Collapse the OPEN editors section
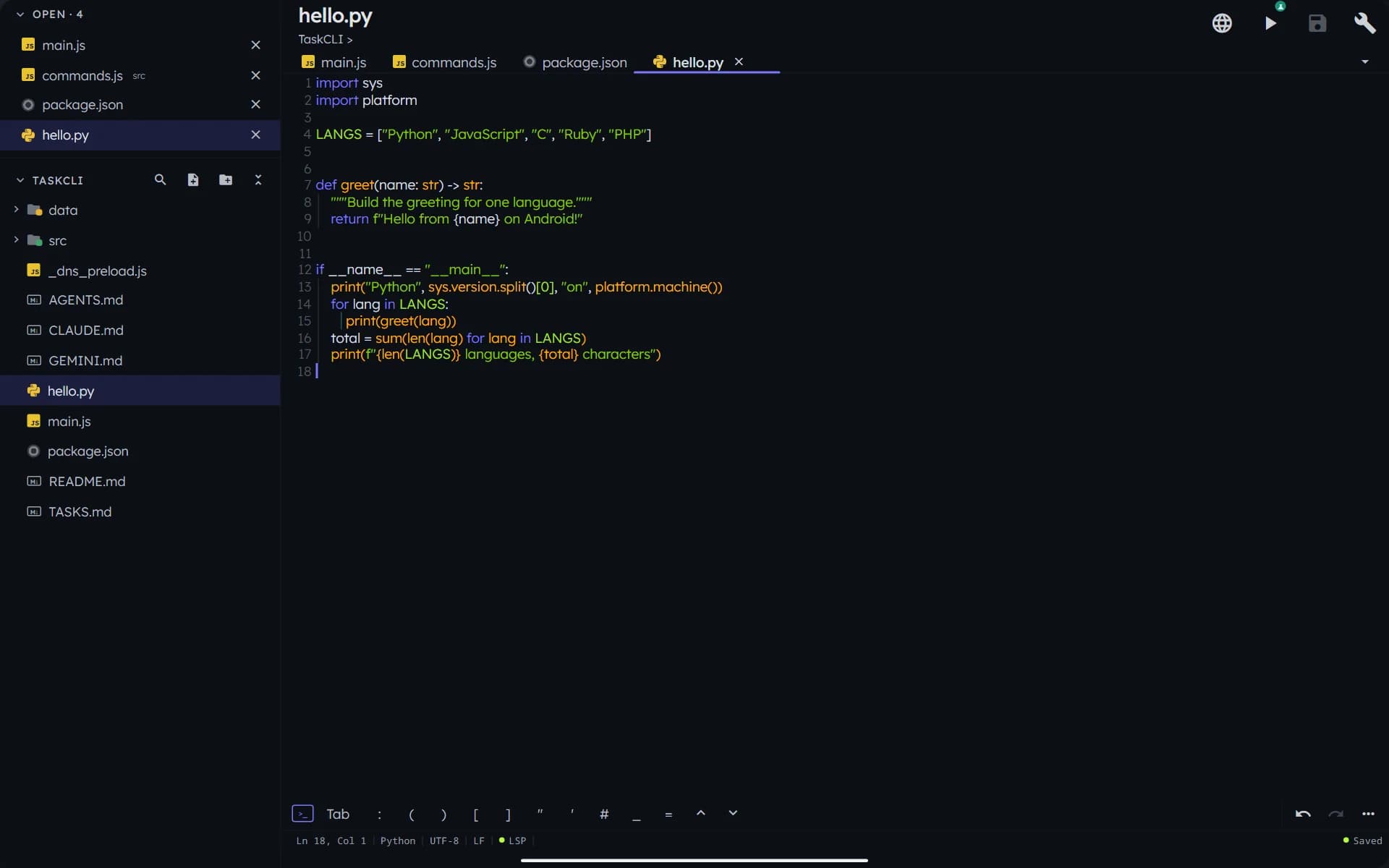1389x868 pixels. coord(20,14)
